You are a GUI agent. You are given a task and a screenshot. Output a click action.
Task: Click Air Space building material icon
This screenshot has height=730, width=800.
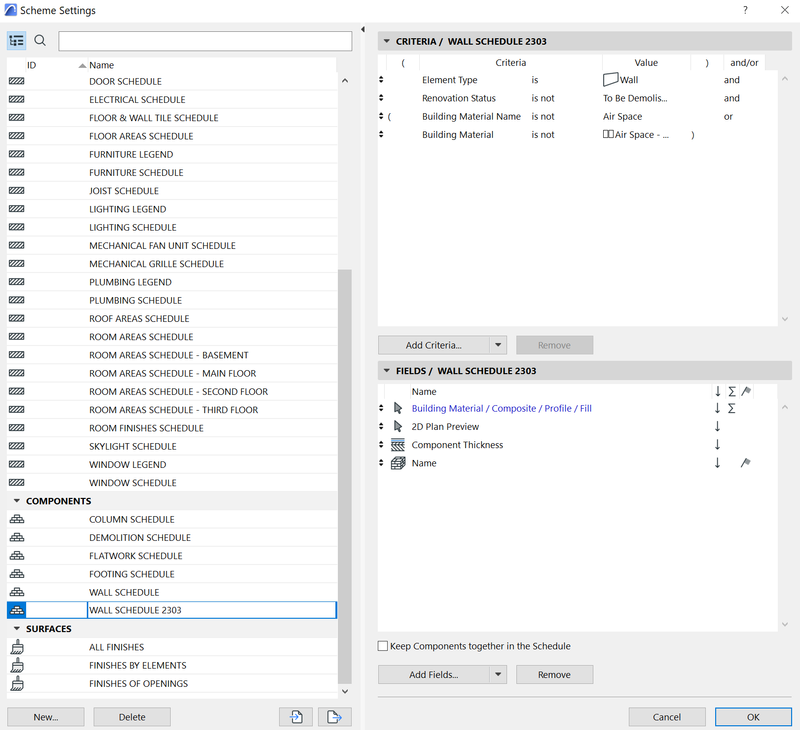[608, 135]
